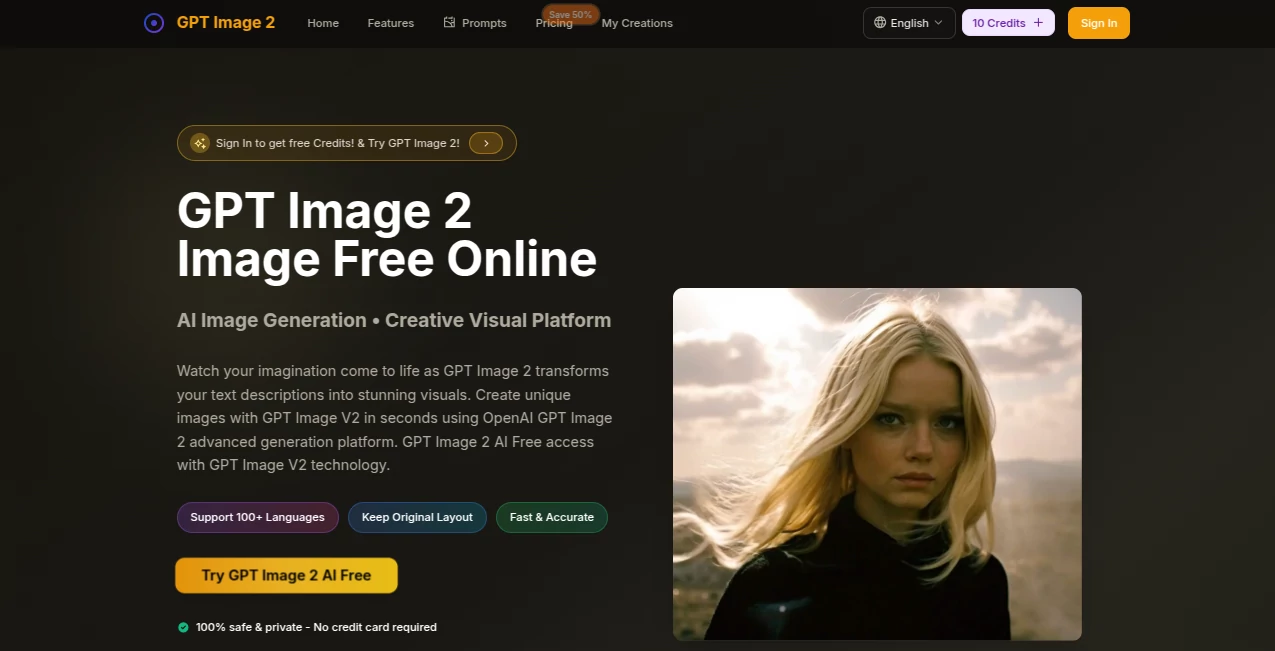Click the globe icon beside English
The width and height of the screenshot is (1275, 651).
tap(878, 22)
